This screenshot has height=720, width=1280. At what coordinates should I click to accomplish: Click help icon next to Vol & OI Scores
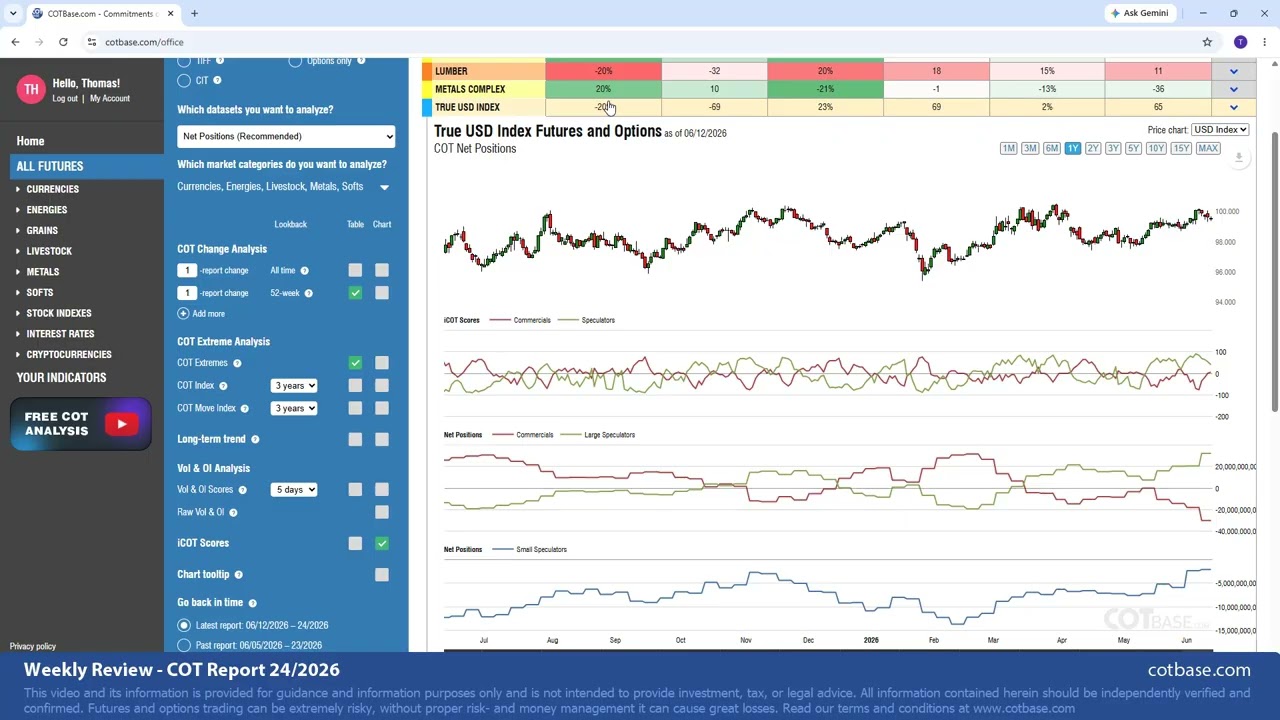[x=242, y=490]
